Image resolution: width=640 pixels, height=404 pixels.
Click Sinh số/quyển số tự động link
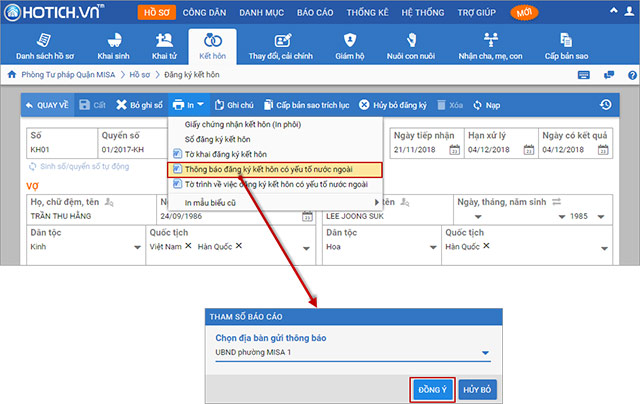79,166
